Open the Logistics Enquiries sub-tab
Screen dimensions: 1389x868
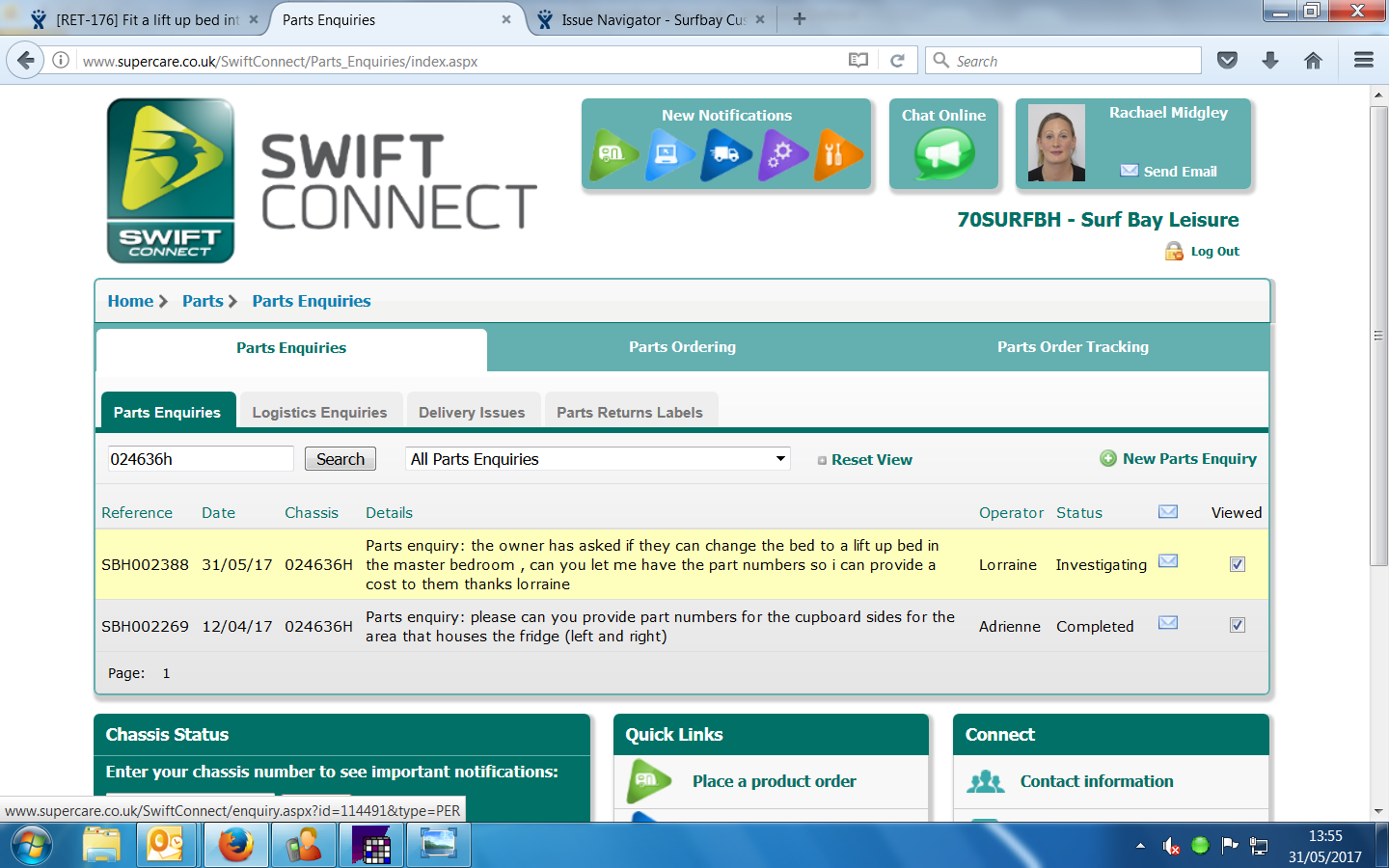coord(319,412)
